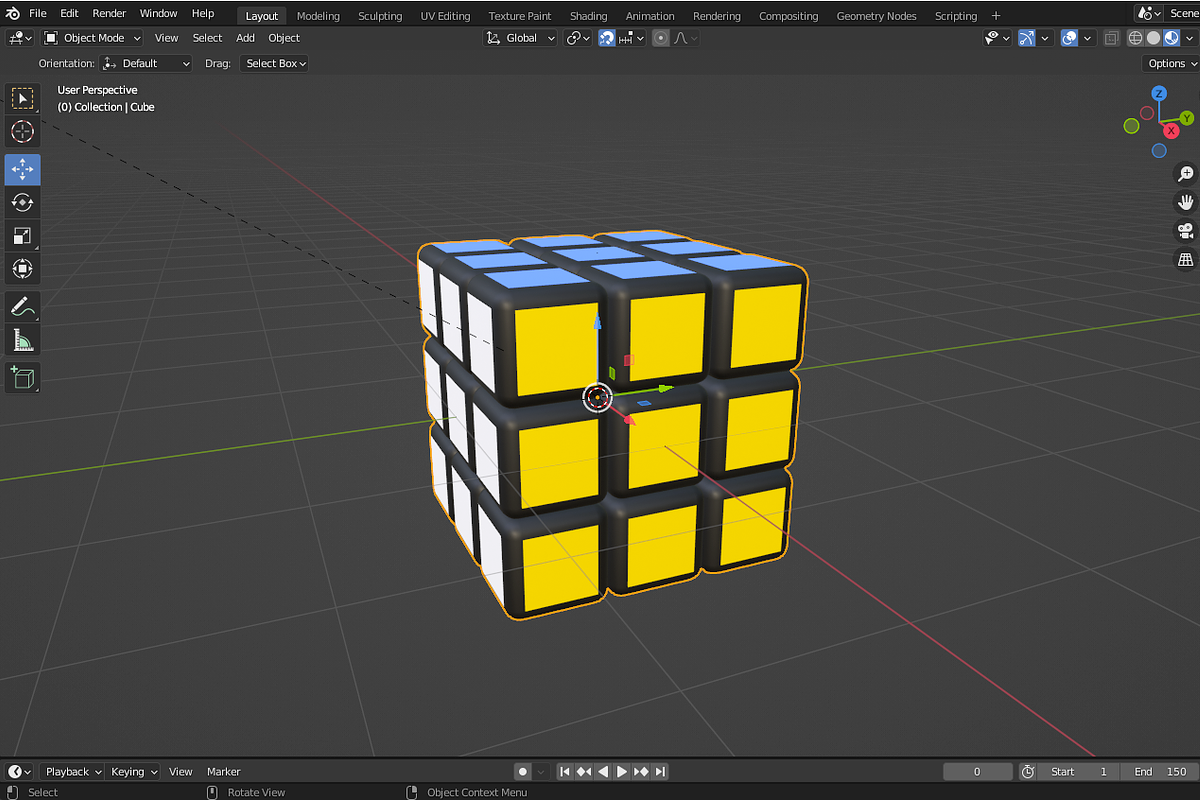Open the Drag Select Box dropdown

274,63
